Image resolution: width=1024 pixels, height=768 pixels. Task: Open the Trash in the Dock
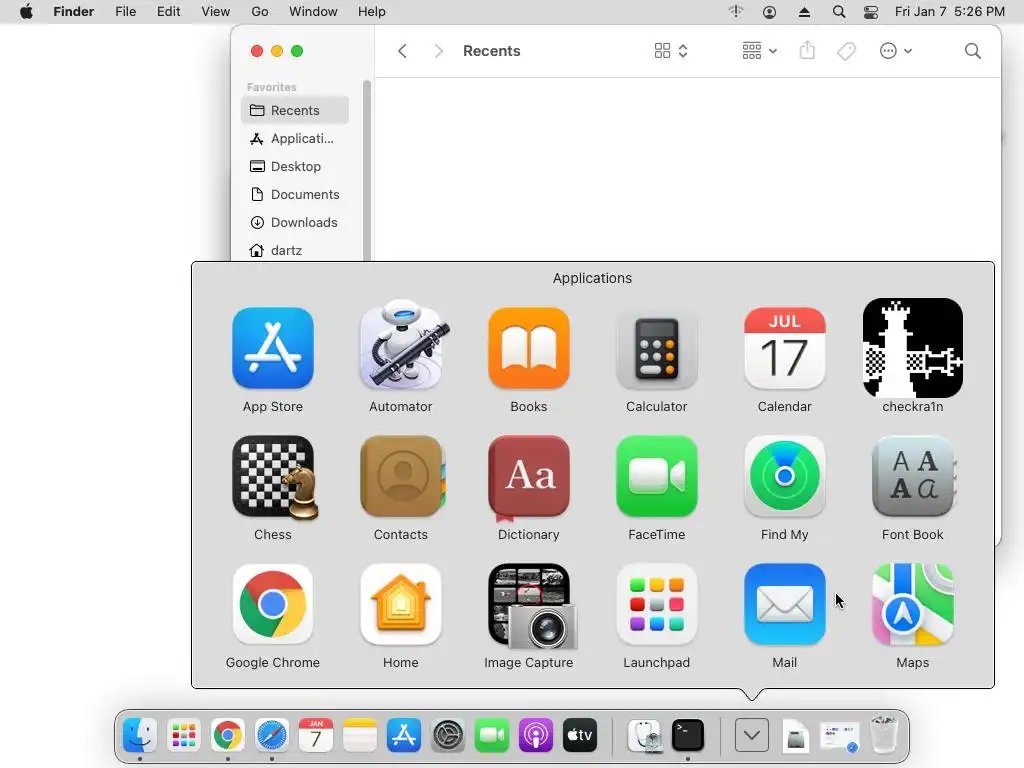884,735
